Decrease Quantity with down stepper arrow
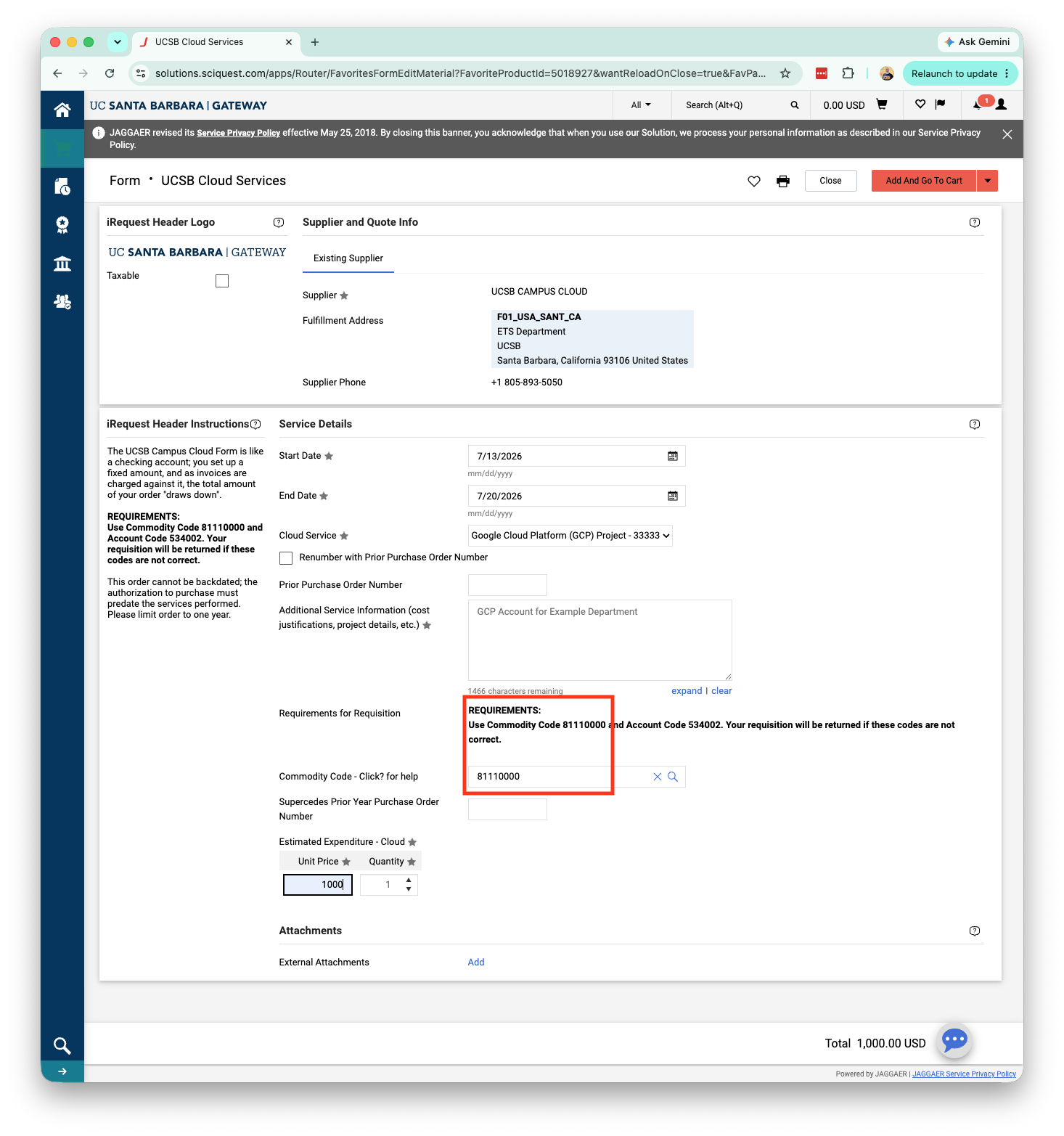The image size is (1064, 1136). [409, 889]
